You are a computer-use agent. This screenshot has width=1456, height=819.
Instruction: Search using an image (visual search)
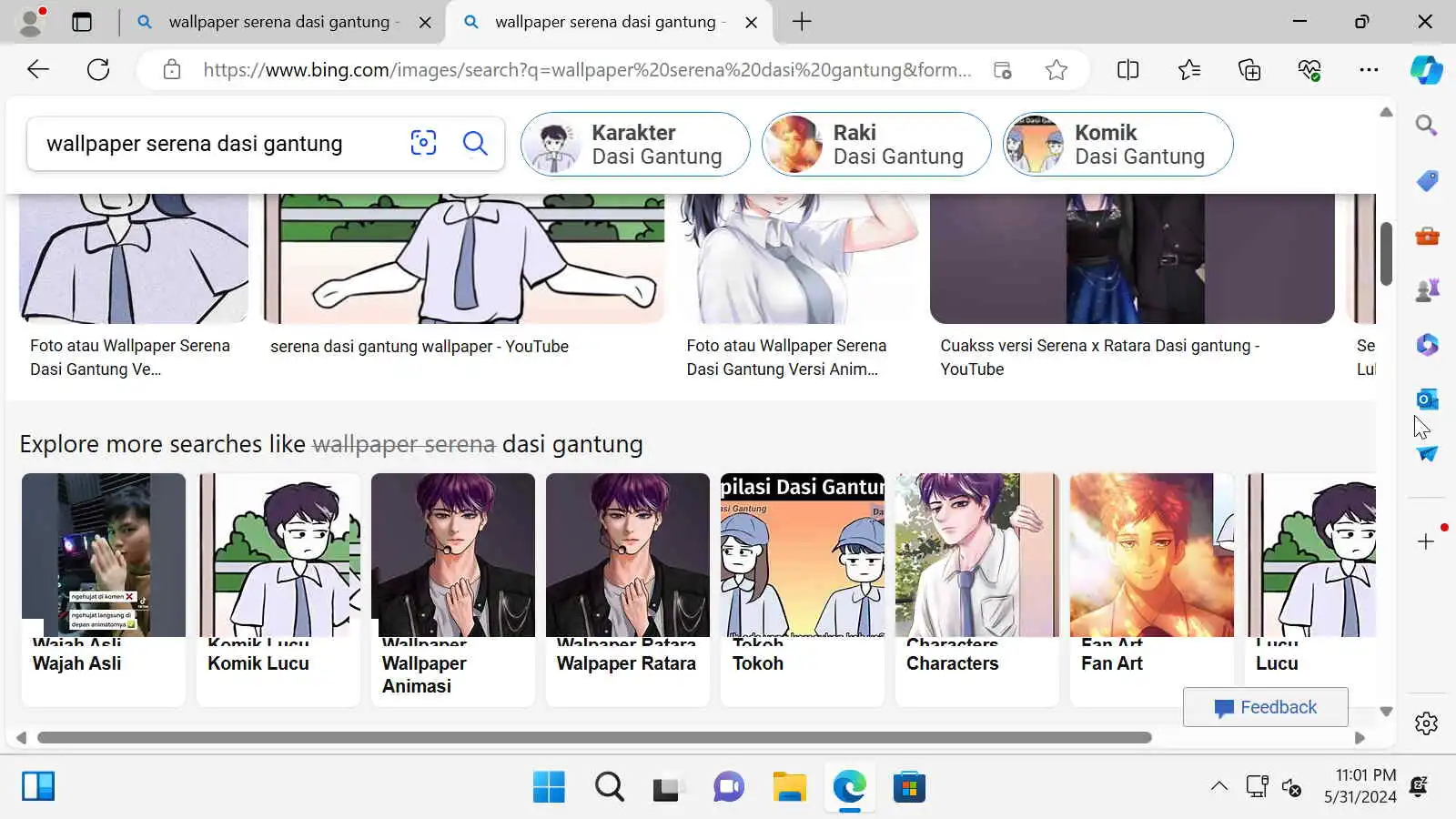click(423, 143)
